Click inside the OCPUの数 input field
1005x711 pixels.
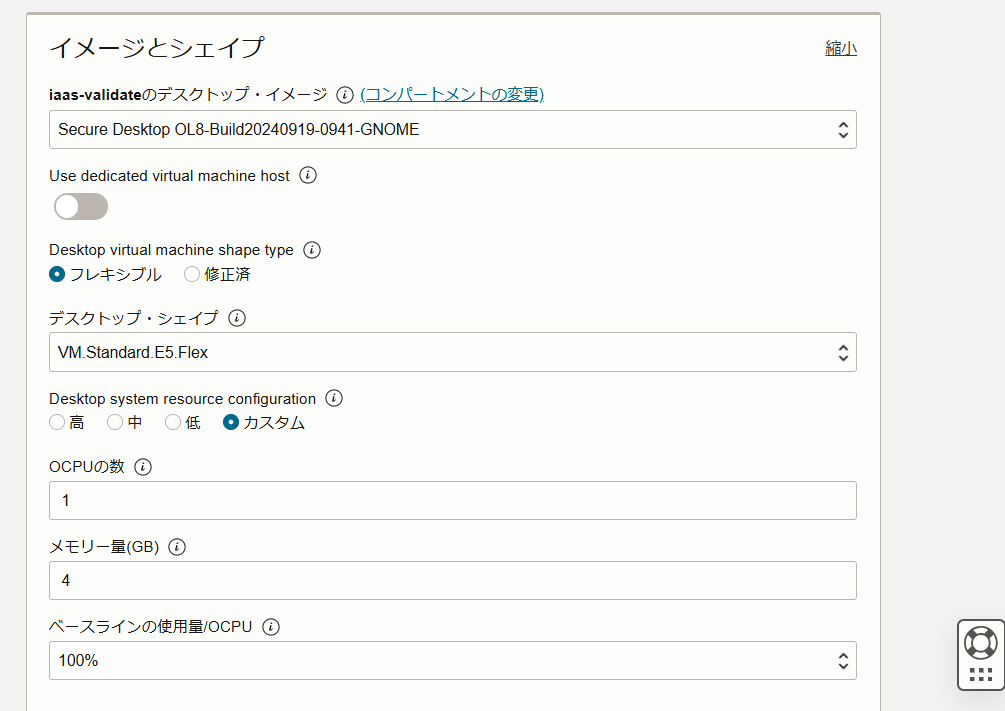[x=452, y=500]
